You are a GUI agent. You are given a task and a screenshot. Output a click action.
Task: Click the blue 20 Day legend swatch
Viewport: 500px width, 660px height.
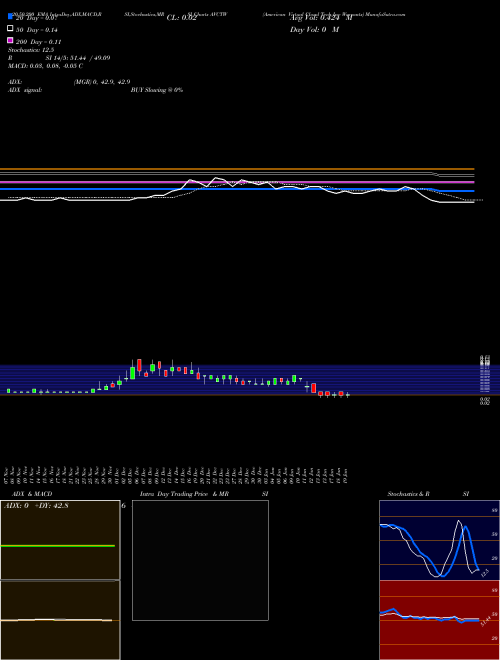coord(10,17)
